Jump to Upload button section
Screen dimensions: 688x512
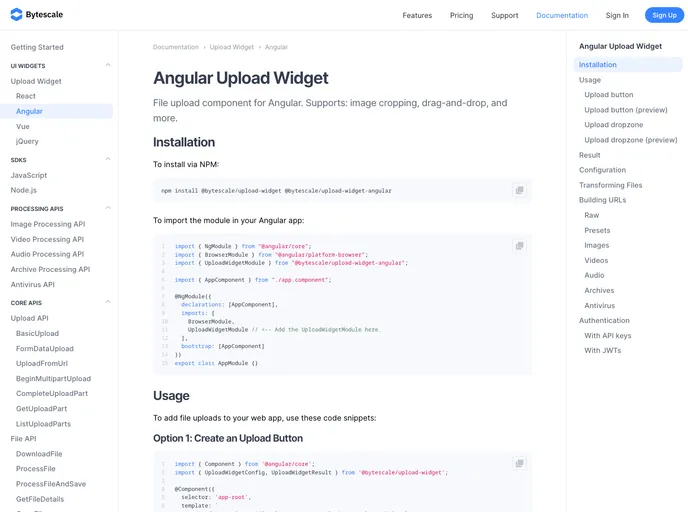tap(609, 95)
